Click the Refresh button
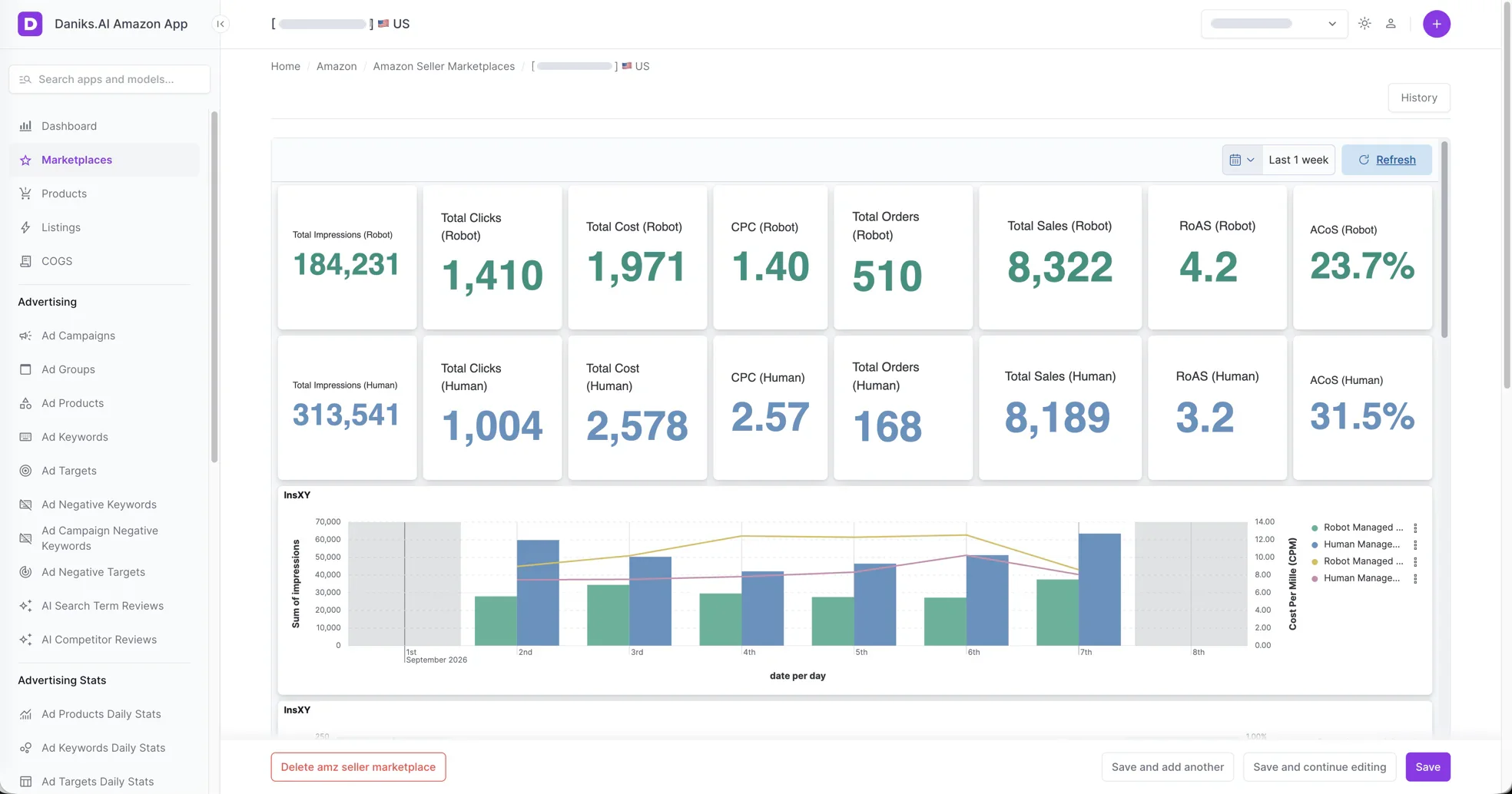This screenshot has height=794, width=1512. [1387, 160]
